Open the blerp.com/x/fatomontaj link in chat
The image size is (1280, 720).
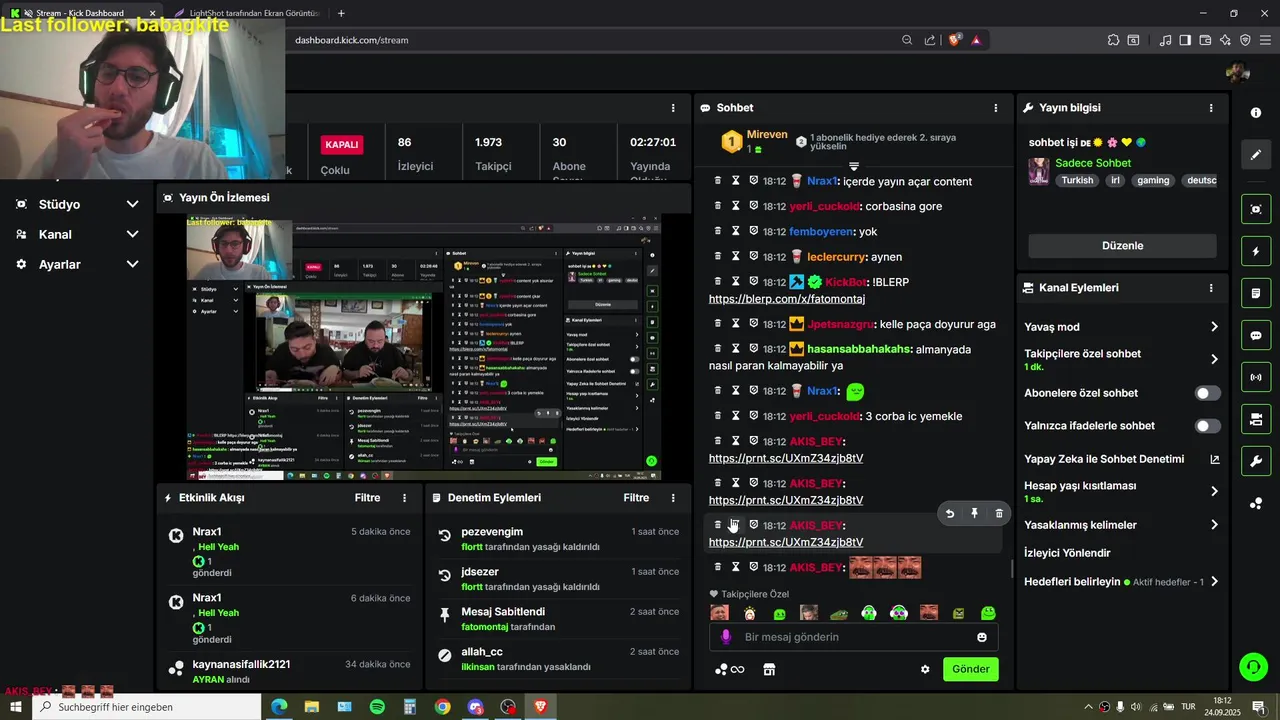coord(787,299)
